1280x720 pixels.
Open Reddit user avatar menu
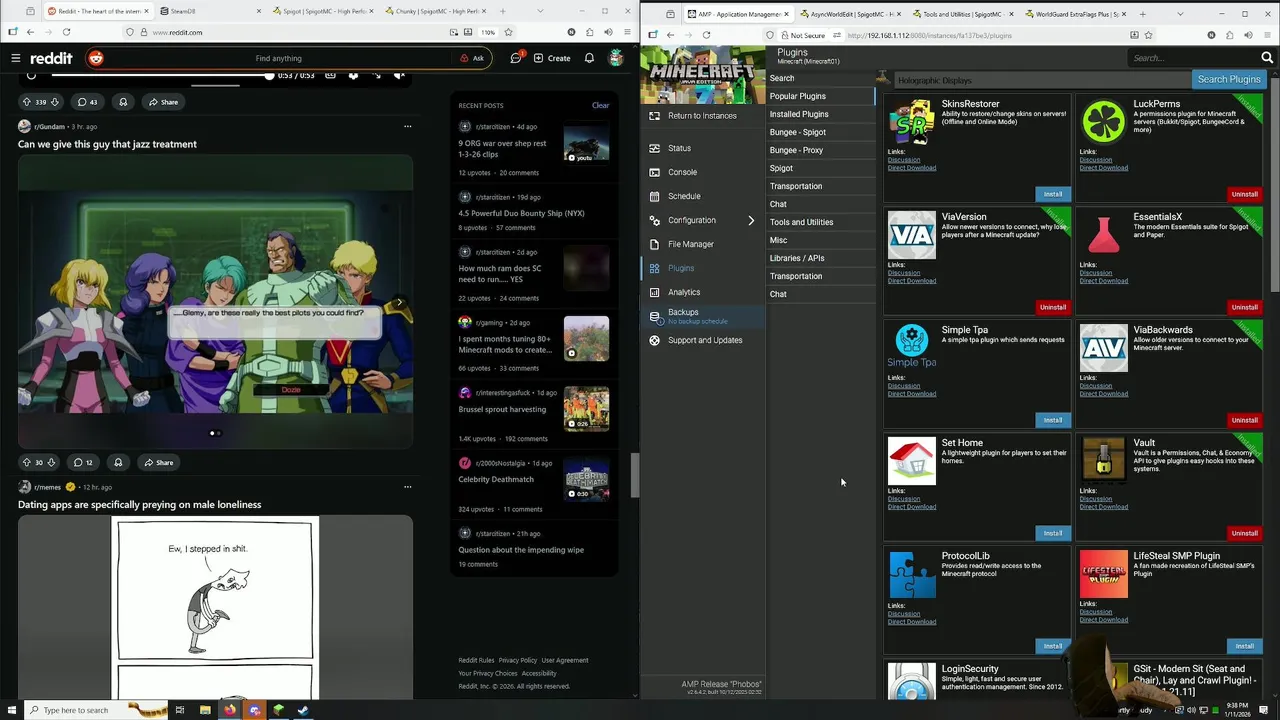616,58
